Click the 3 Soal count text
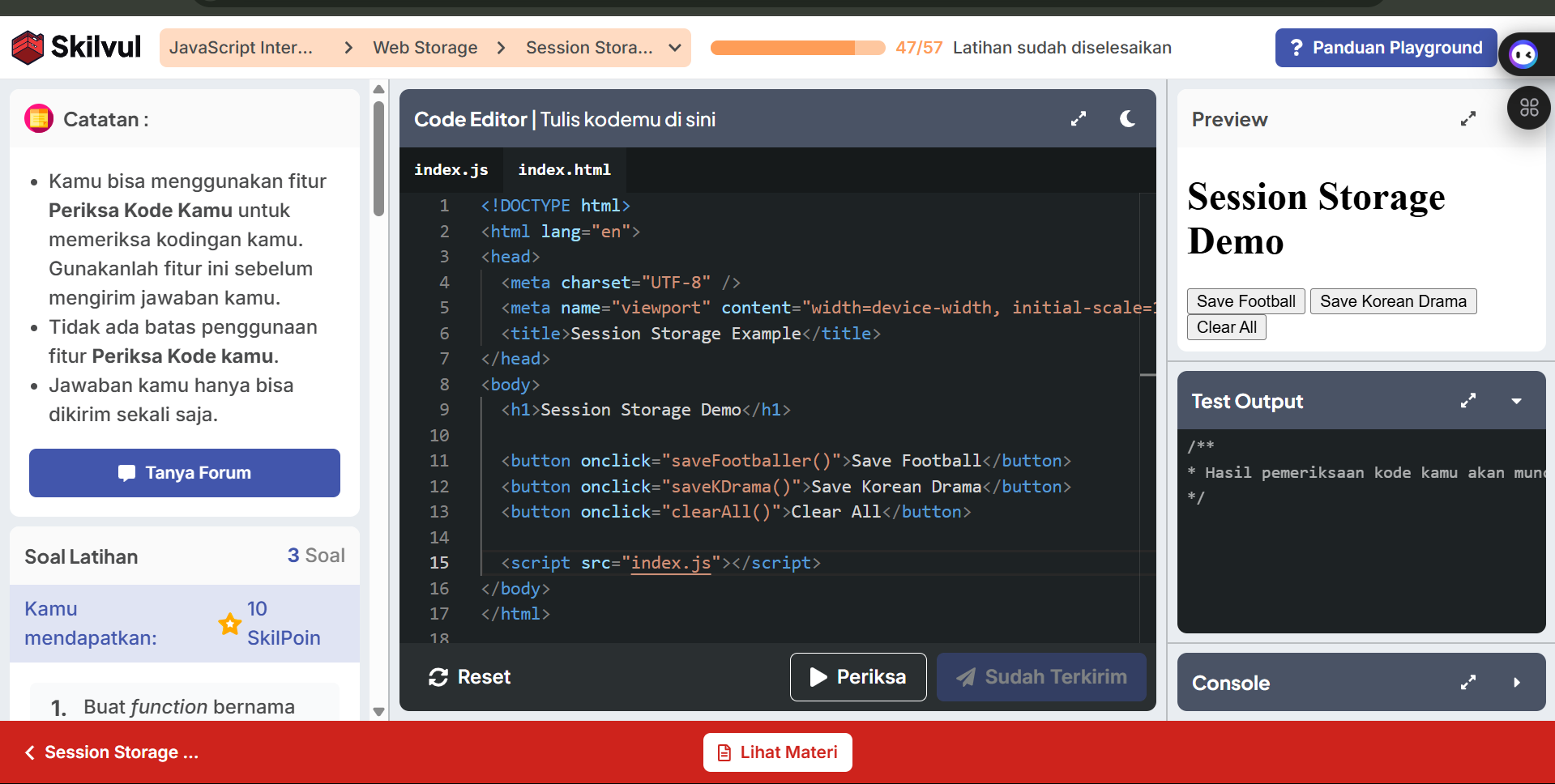 [x=316, y=556]
